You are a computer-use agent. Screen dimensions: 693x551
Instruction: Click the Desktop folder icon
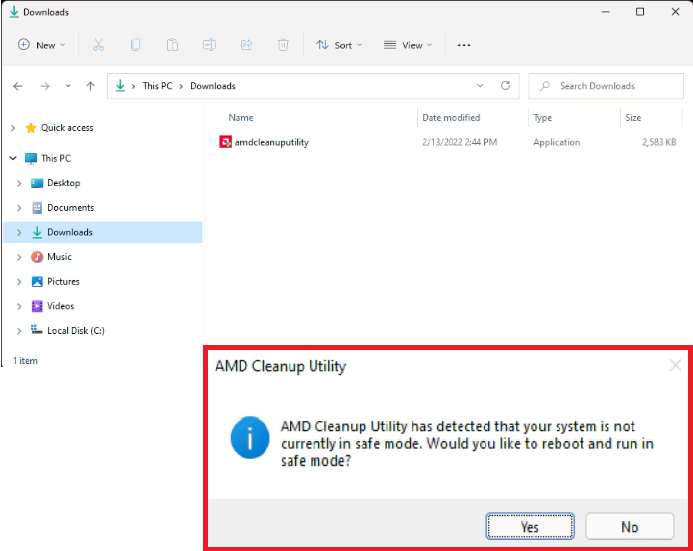click(x=37, y=183)
